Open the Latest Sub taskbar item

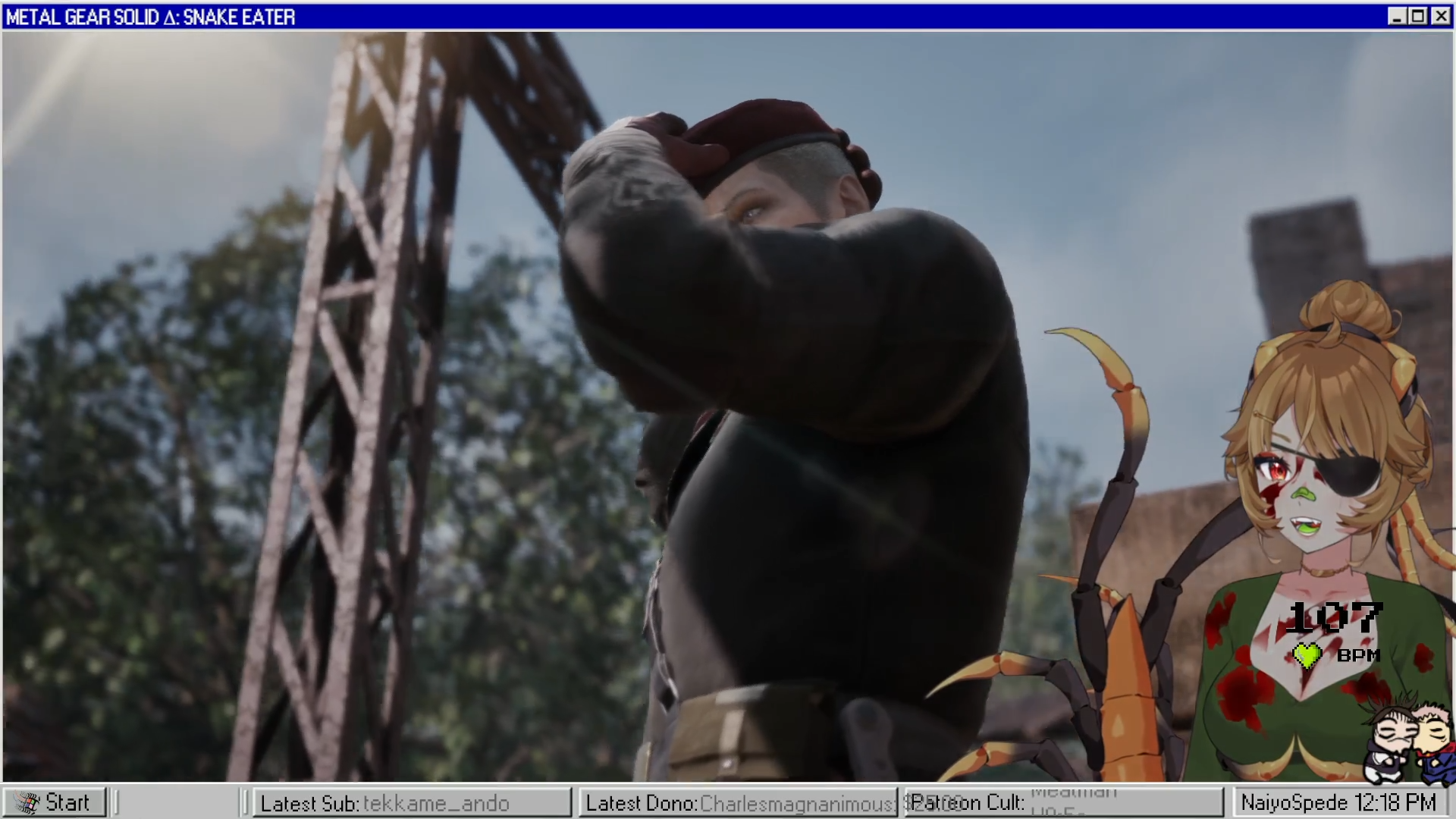tap(412, 802)
